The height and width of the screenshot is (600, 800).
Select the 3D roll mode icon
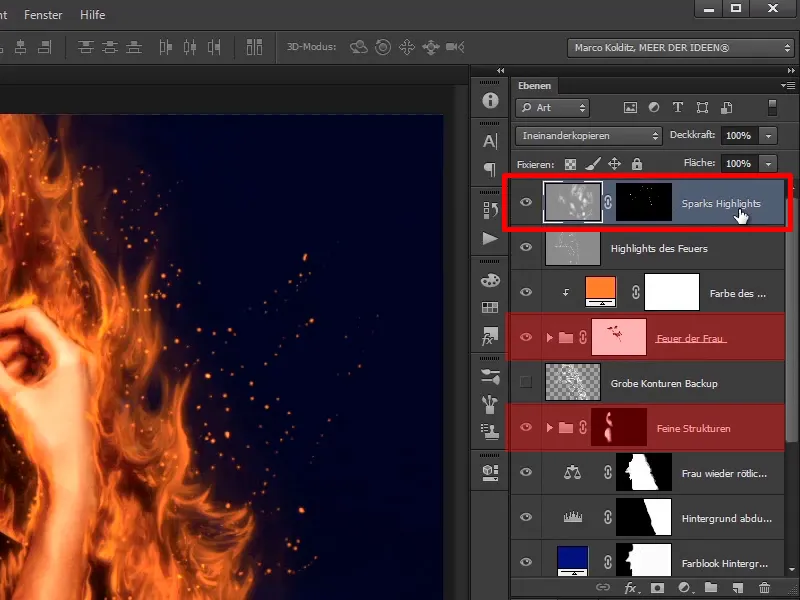pos(383,47)
